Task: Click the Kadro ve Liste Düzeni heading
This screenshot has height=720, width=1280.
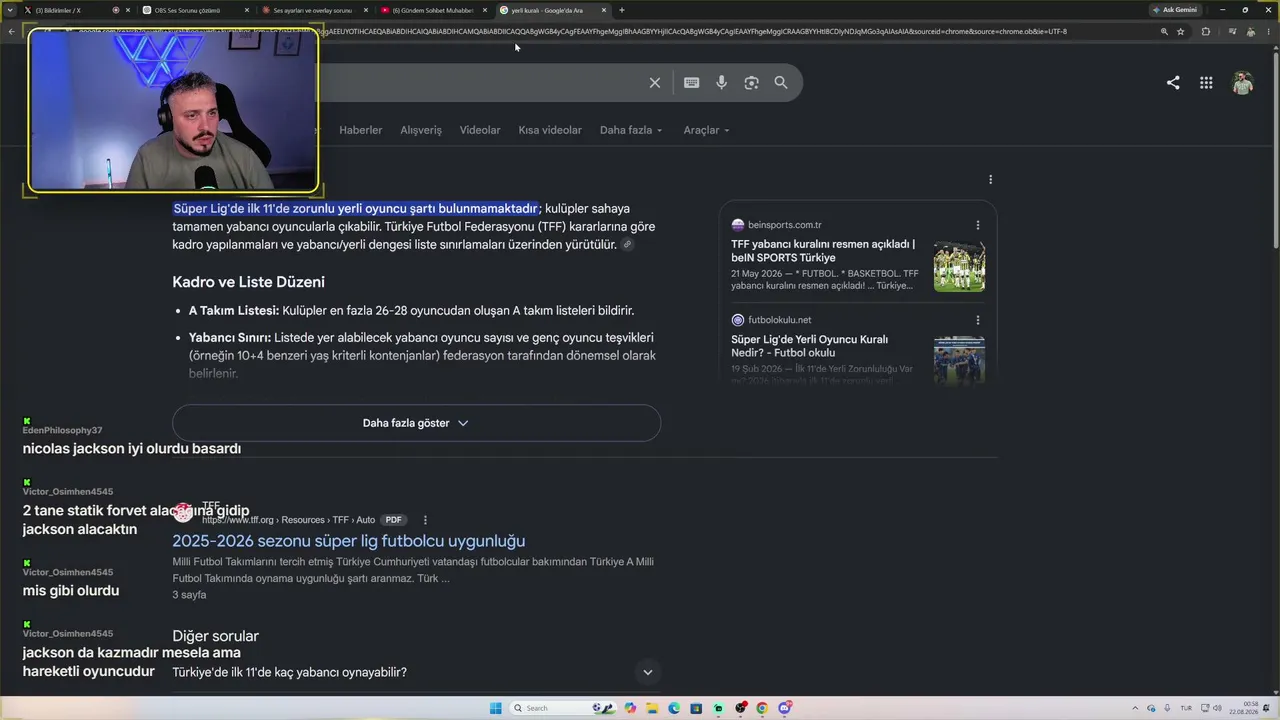Action: [248, 282]
